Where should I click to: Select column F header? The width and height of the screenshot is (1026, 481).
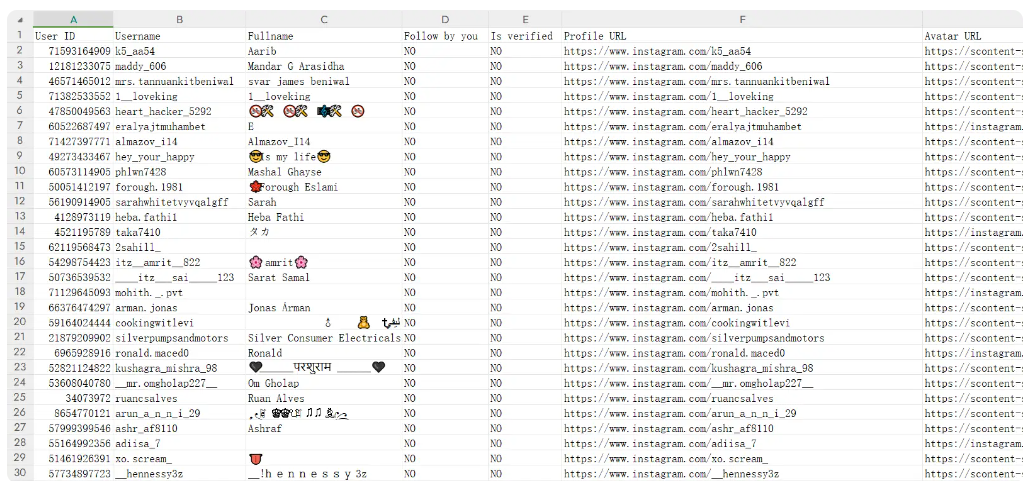(742, 20)
